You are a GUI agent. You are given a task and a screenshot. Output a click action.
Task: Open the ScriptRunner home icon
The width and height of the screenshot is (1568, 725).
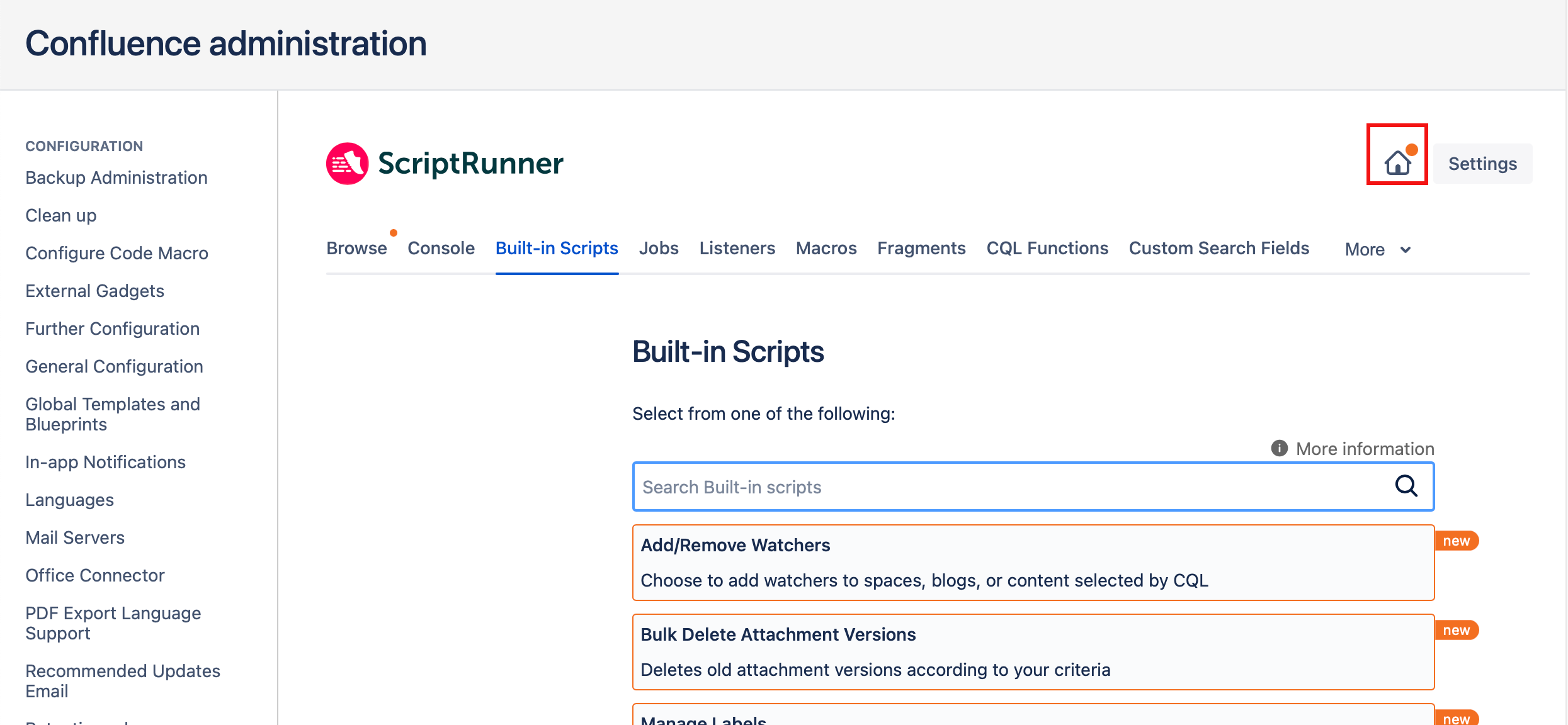point(1397,162)
